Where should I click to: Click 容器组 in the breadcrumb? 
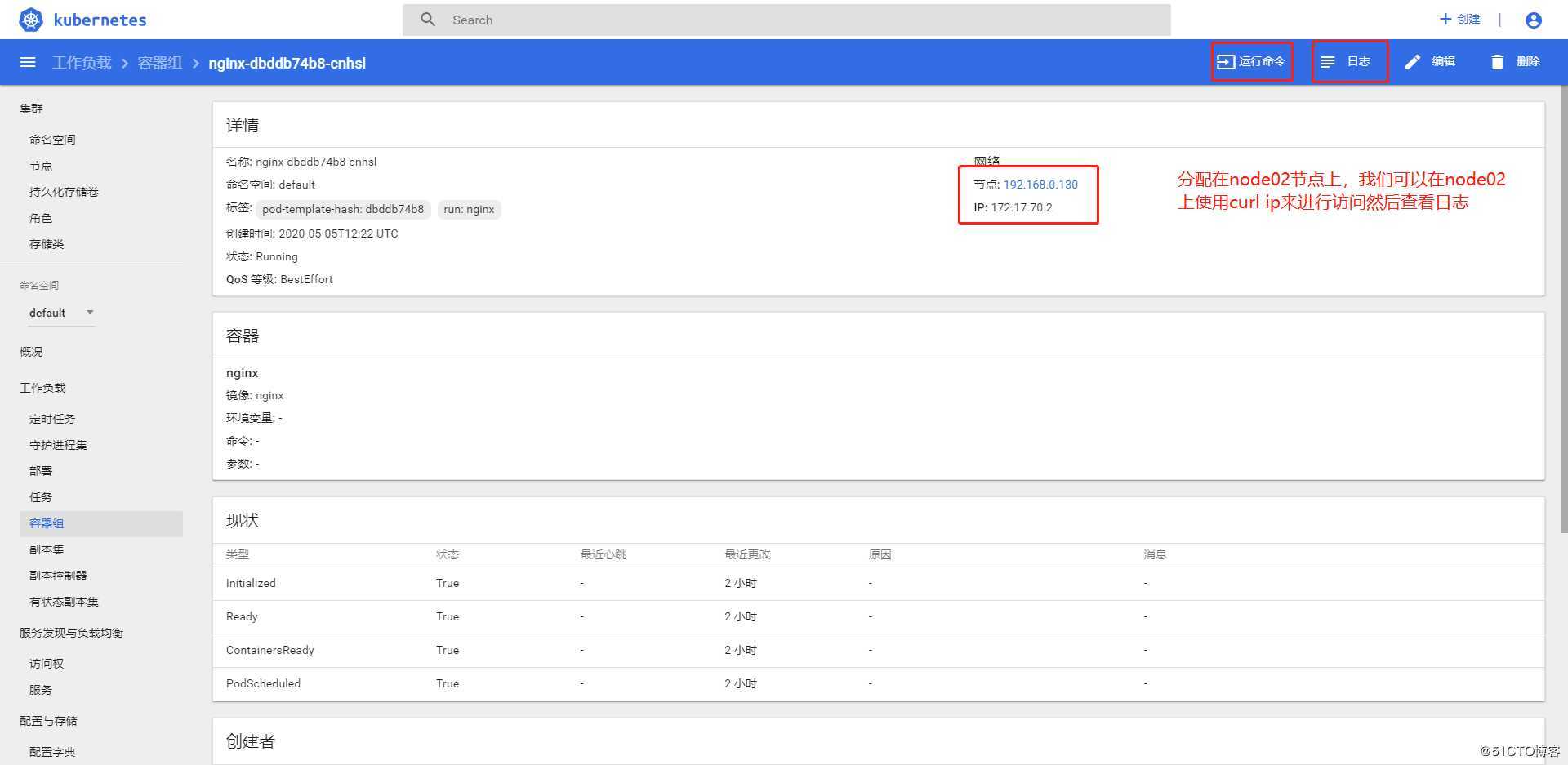[160, 63]
